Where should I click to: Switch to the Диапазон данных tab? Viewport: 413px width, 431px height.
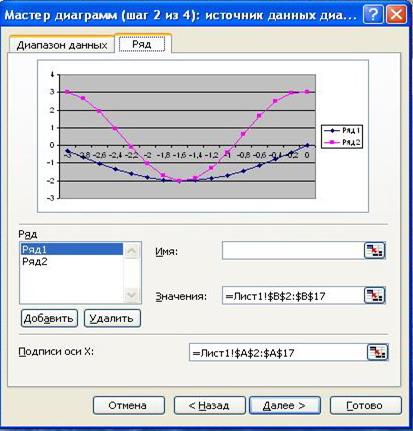tap(62, 45)
